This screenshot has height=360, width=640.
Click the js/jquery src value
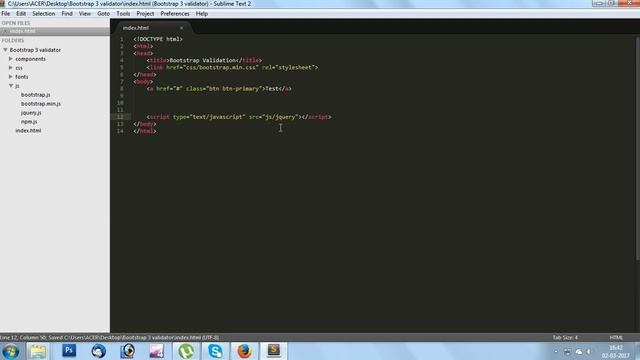coord(280,117)
